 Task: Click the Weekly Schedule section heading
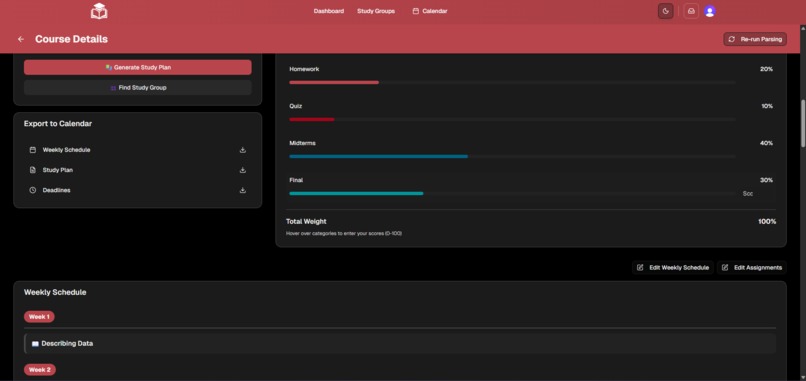55,293
